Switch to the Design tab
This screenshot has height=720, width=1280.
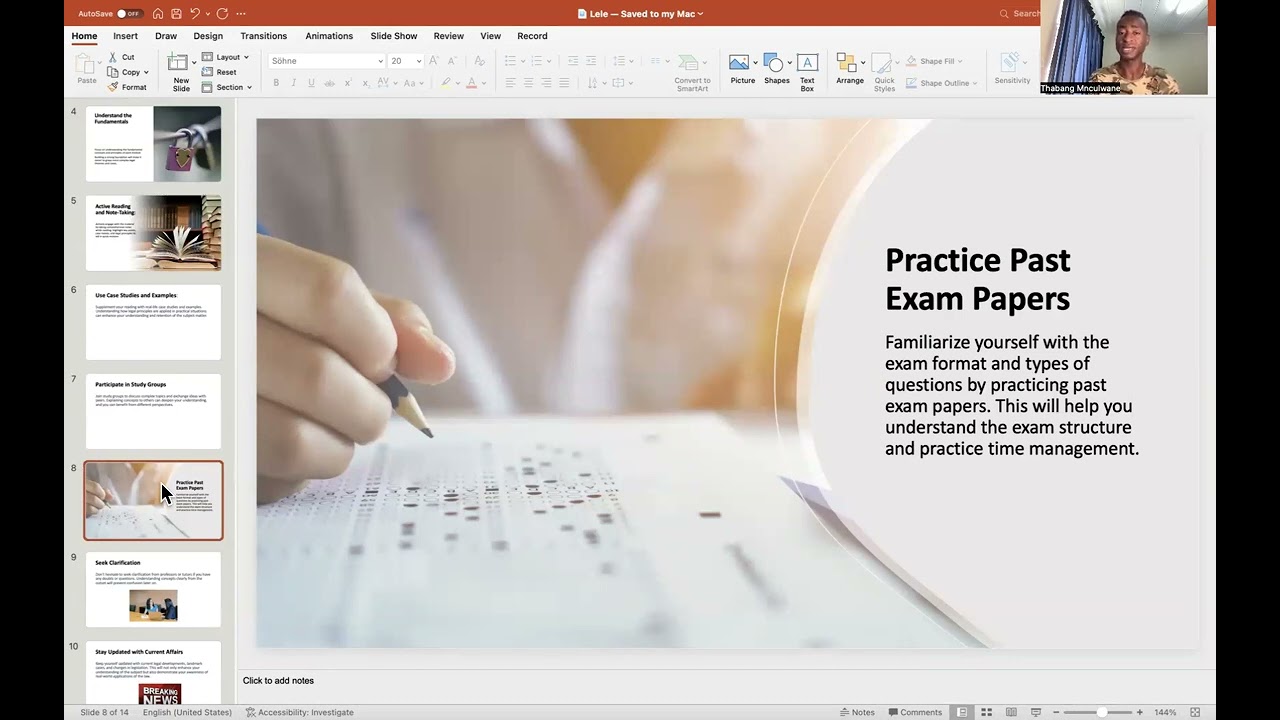coord(208,36)
